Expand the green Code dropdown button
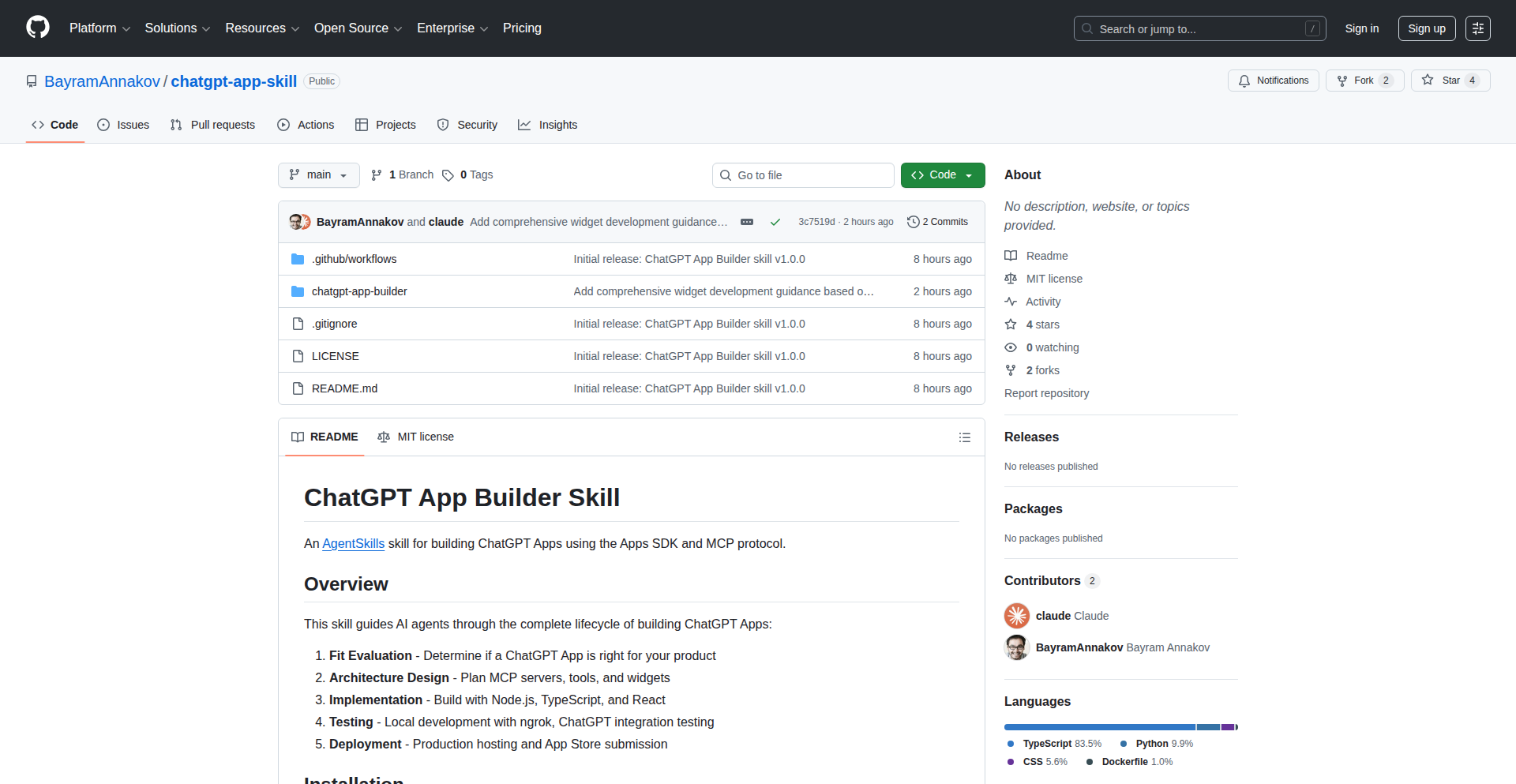 pyautogui.click(x=942, y=175)
